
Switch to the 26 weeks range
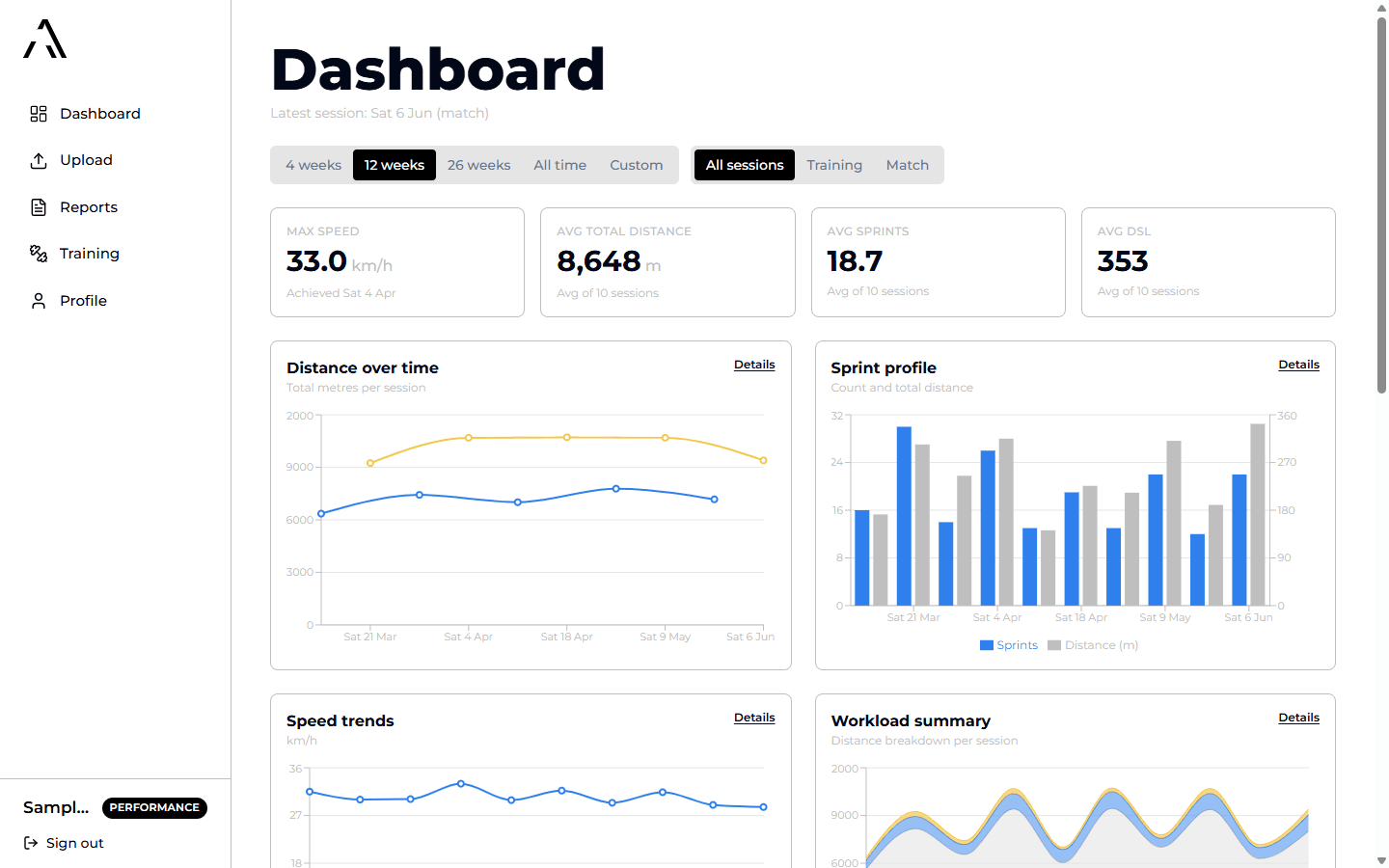(478, 165)
